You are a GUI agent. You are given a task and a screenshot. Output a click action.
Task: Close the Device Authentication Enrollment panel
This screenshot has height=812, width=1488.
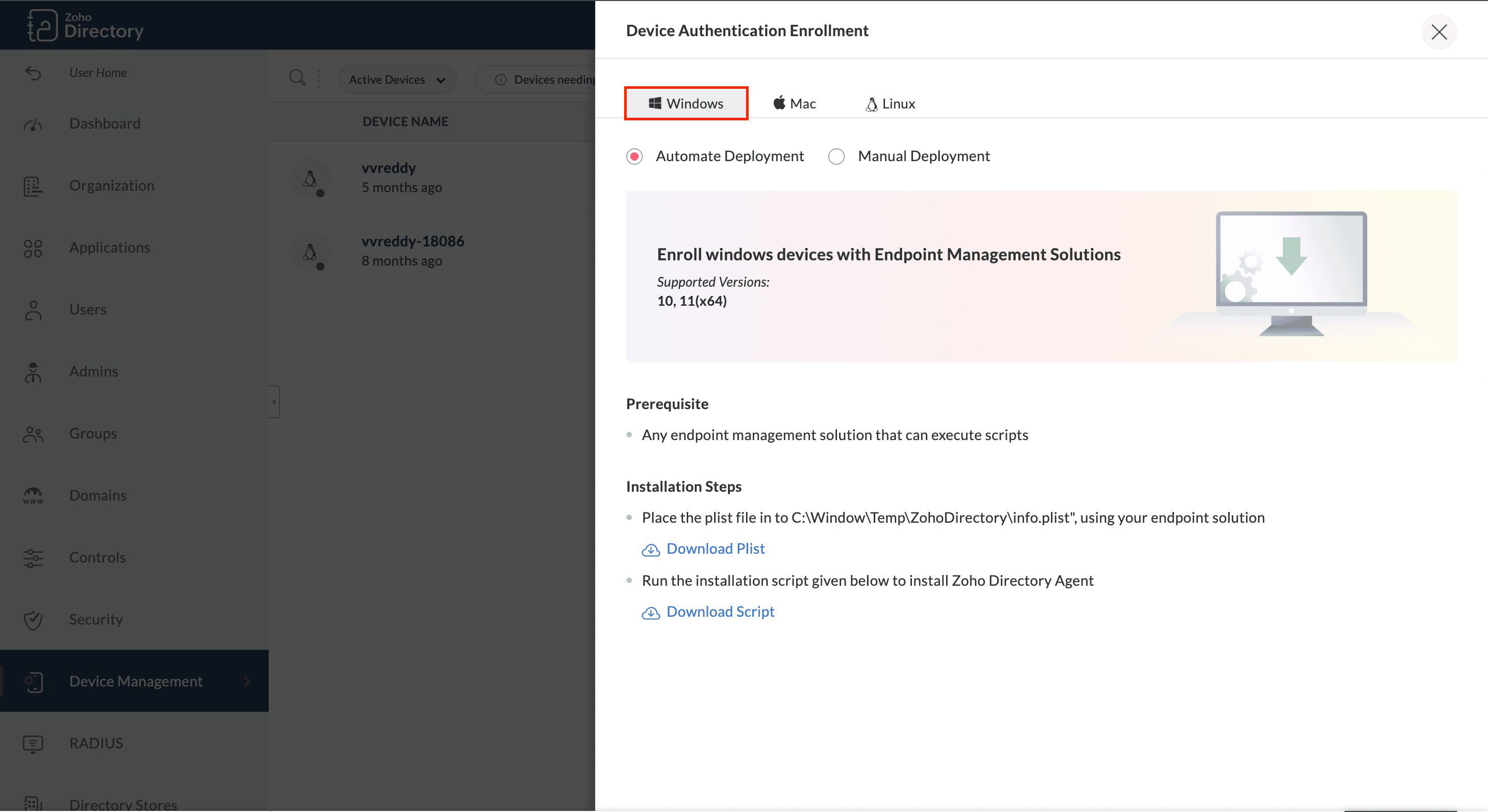(1438, 32)
